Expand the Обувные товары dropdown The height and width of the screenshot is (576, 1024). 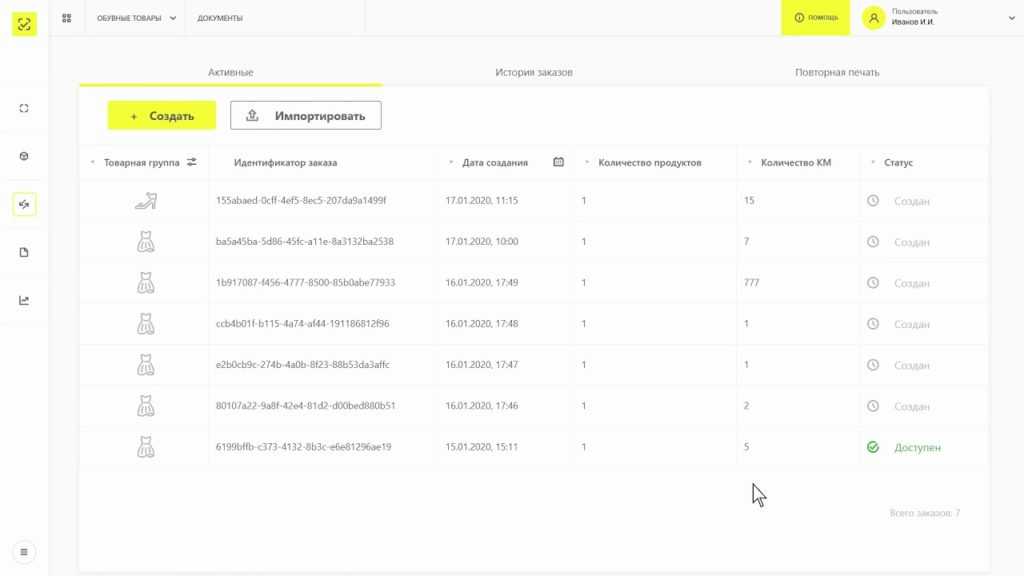click(x=135, y=18)
